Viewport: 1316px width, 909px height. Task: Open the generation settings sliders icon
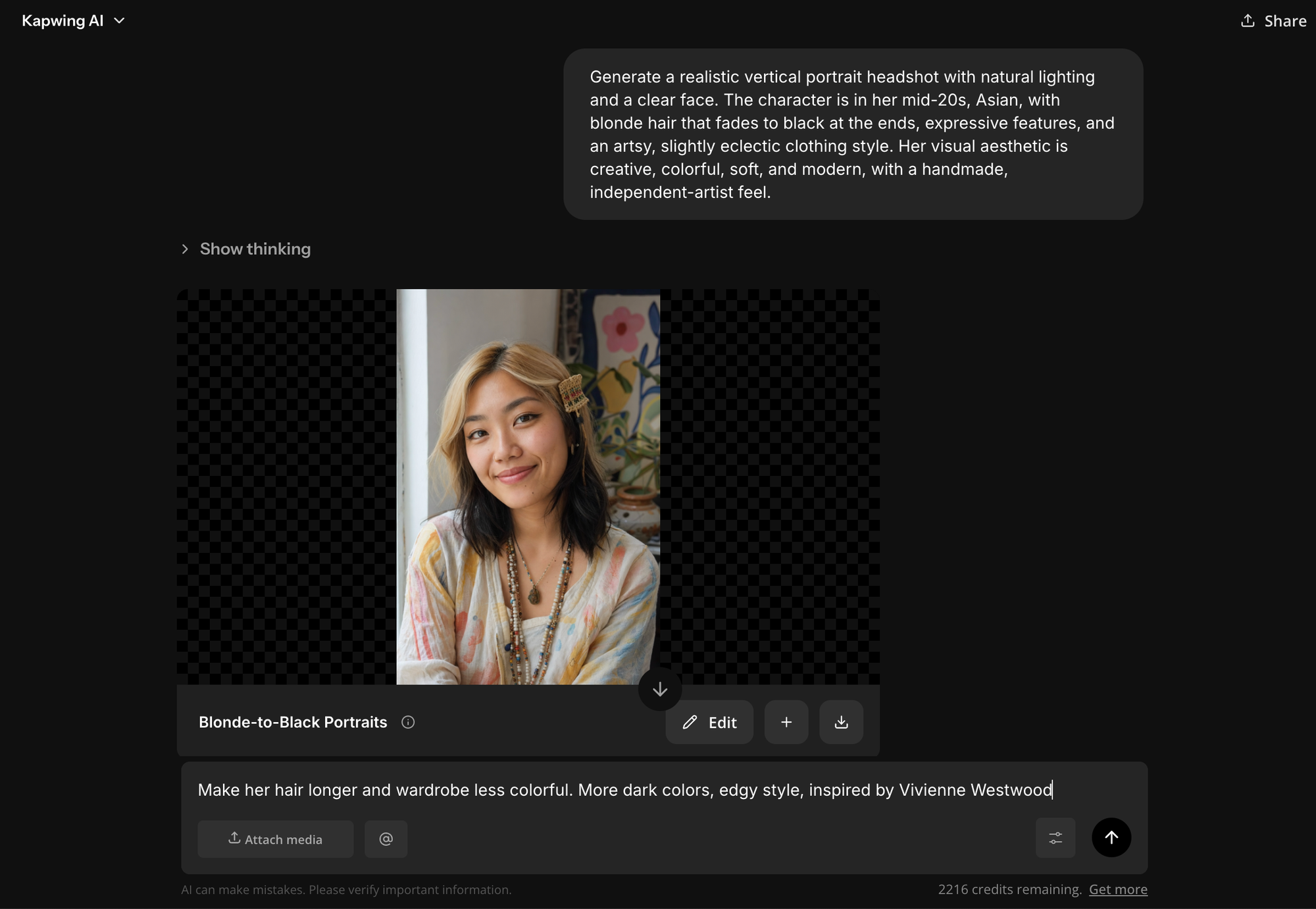1055,837
